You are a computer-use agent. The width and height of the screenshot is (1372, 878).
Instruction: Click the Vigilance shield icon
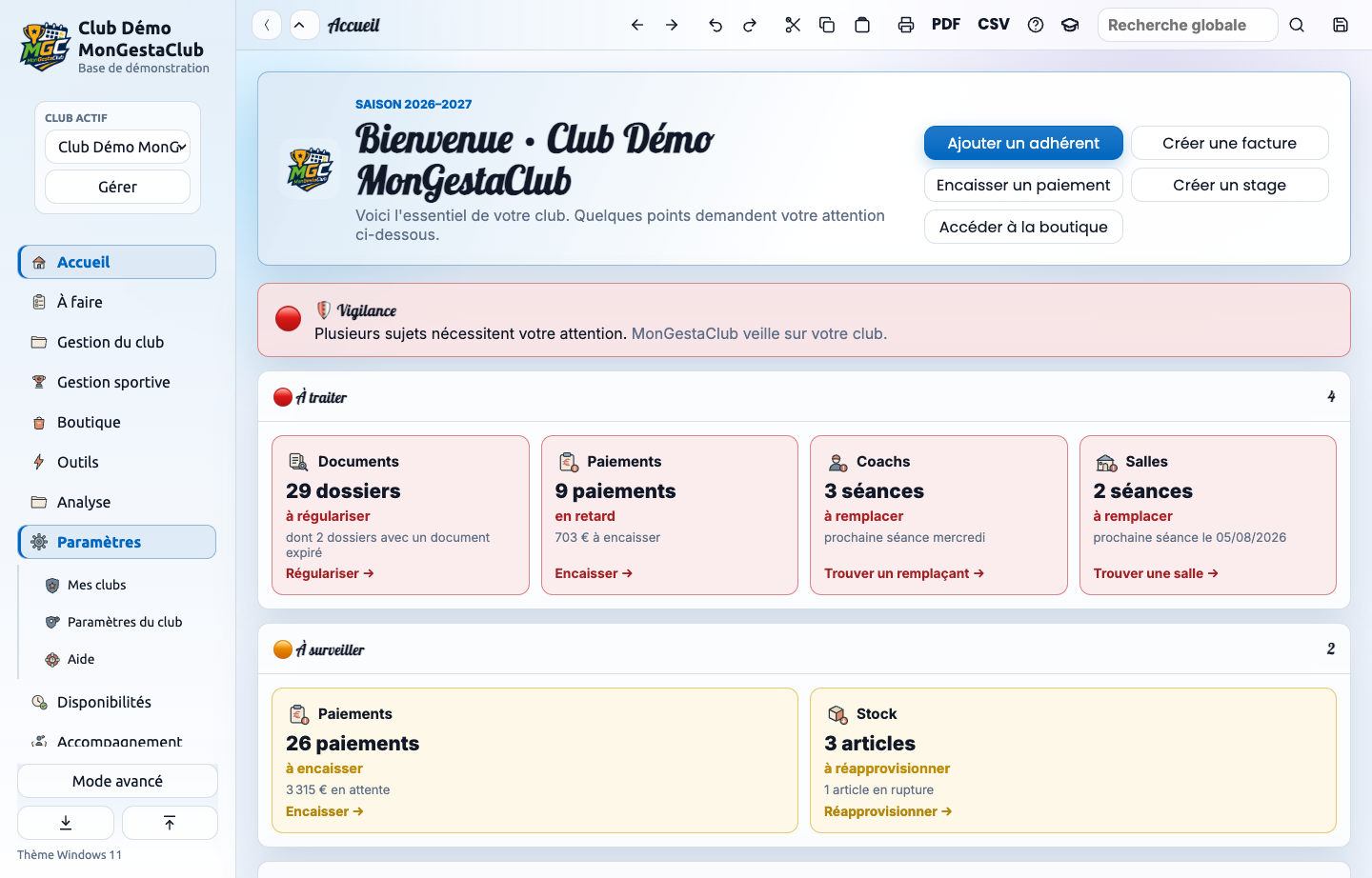[324, 310]
